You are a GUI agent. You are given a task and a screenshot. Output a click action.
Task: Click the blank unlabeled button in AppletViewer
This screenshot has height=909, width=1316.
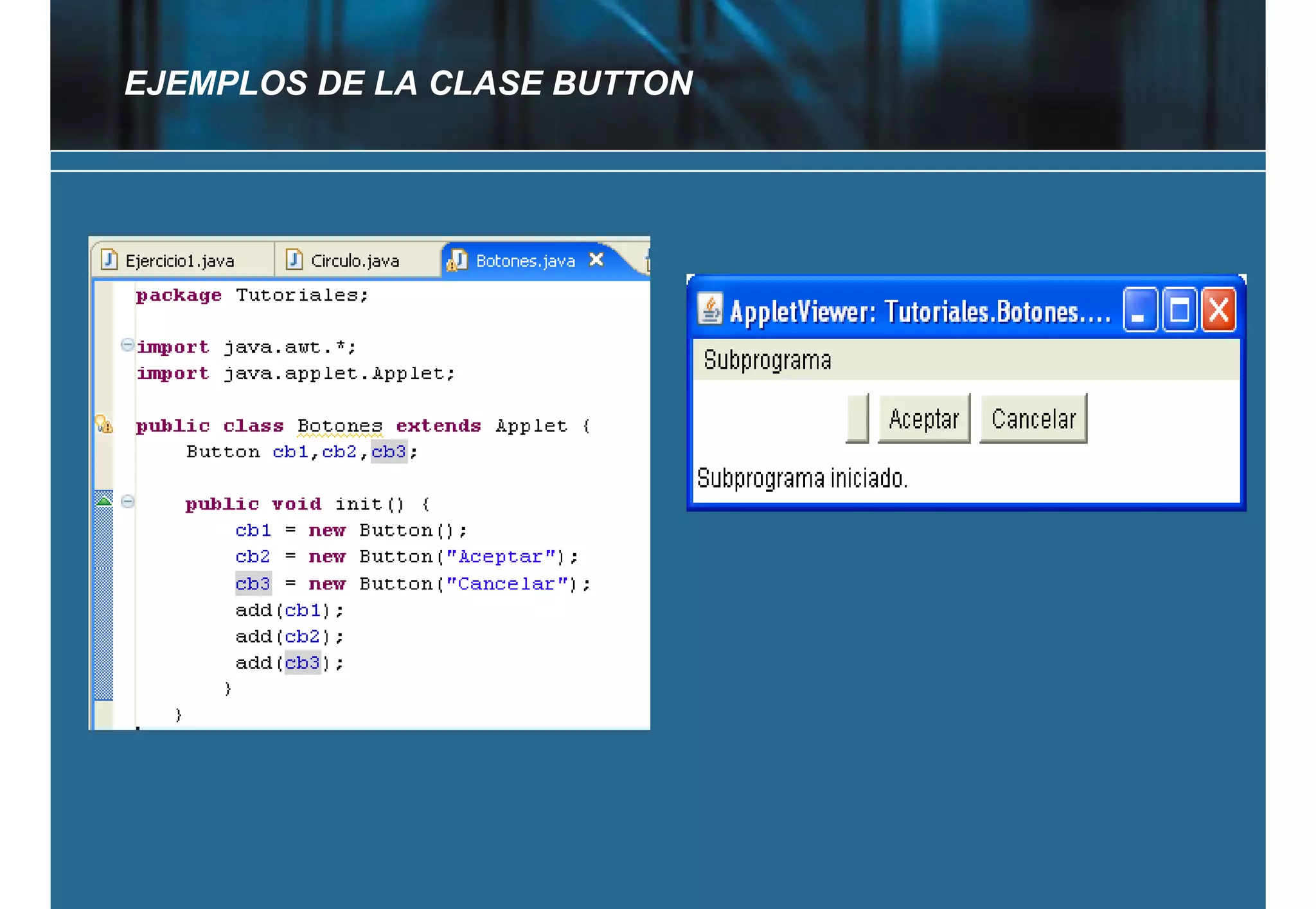(x=857, y=418)
